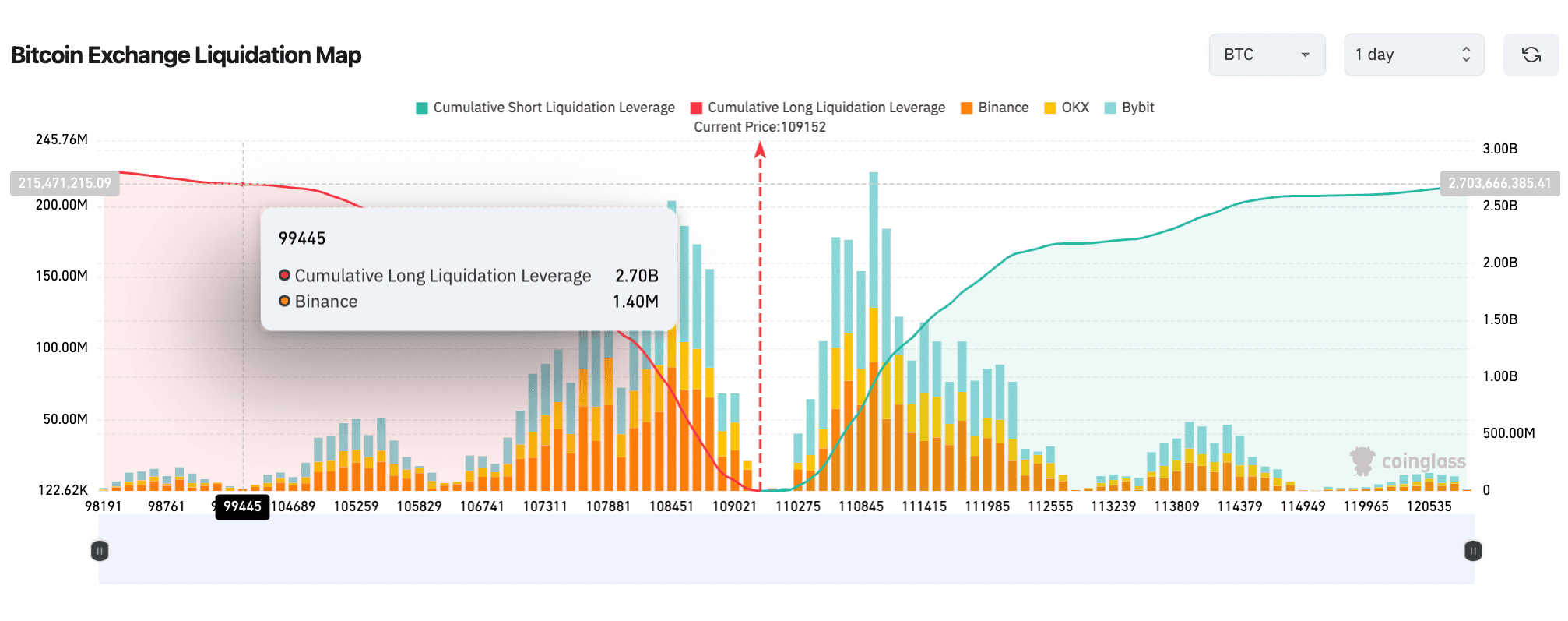Viewport: 1568px width, 621px height.
Task: Toggle the OKX legend series
Action: pos(1067,108)
